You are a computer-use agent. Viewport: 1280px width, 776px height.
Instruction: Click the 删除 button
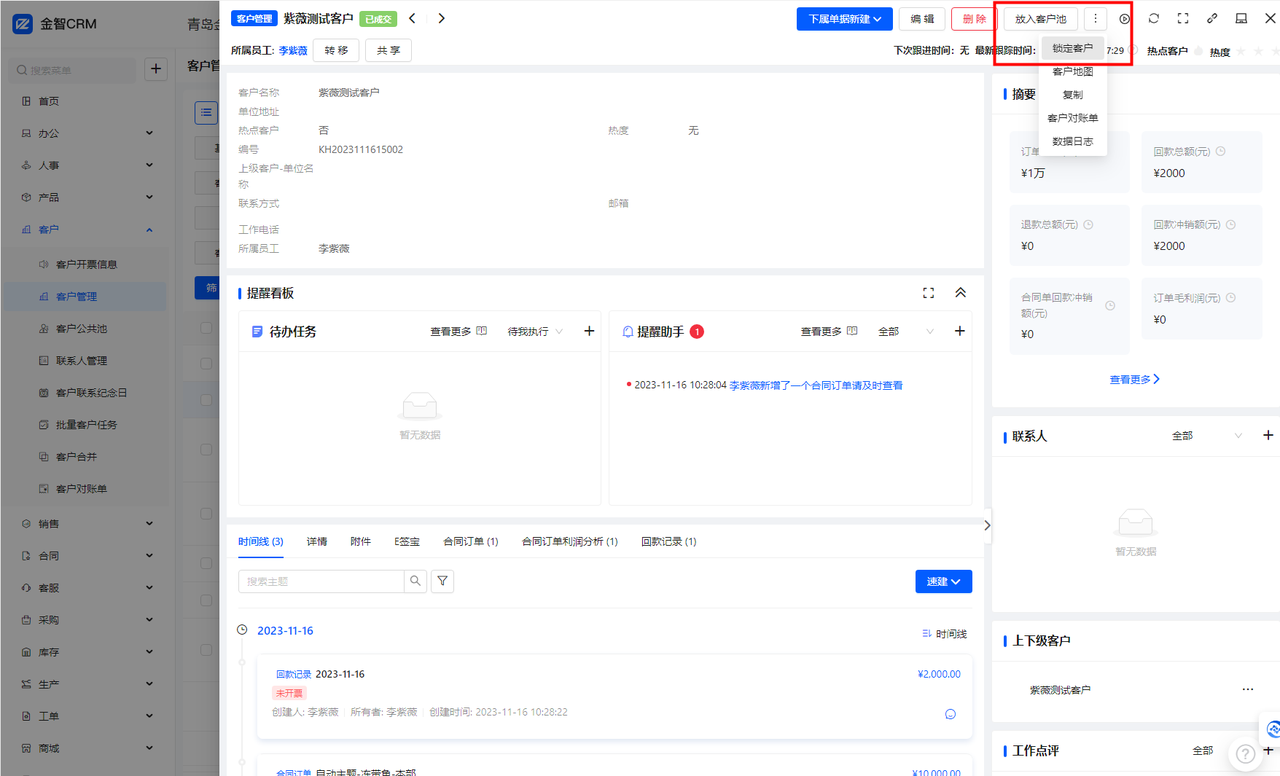click(x=973, y=19)
